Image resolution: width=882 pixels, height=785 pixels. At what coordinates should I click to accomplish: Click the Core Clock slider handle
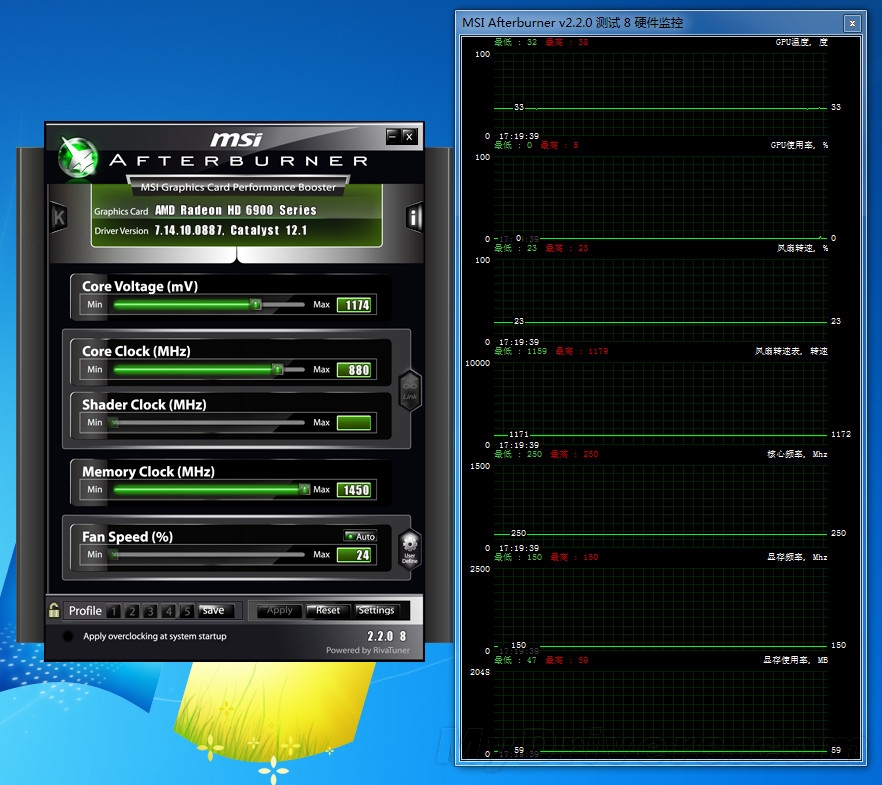pyautogui.click(x=278, y=369)
